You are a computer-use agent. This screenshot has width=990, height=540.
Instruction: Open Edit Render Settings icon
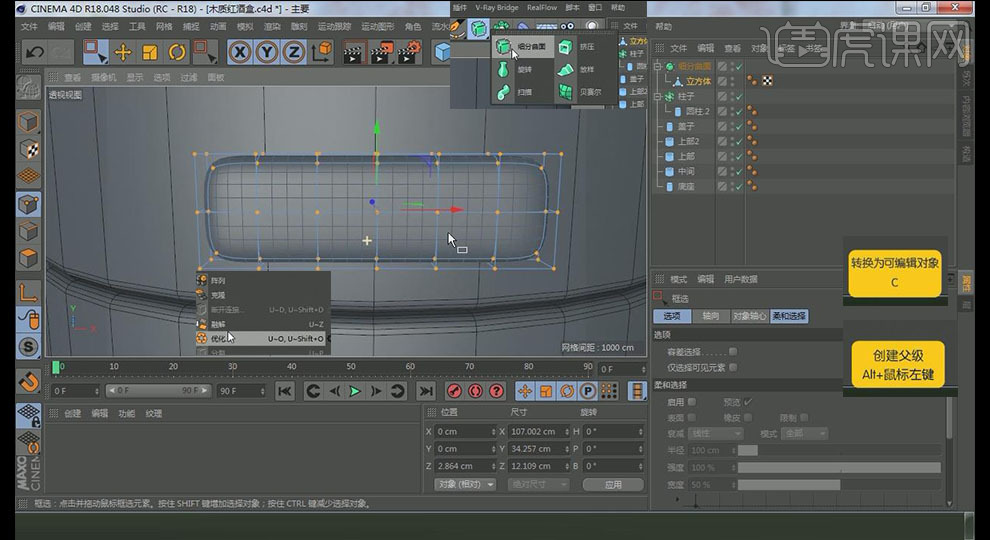point(409,52)
